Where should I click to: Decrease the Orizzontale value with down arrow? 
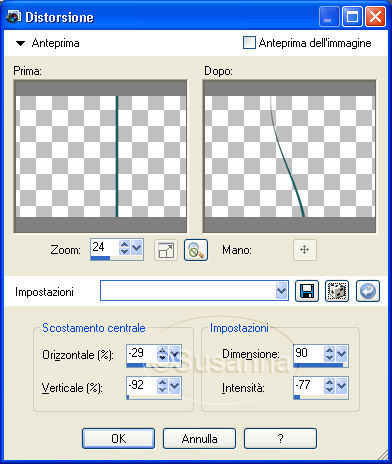(x=162, y=358)
